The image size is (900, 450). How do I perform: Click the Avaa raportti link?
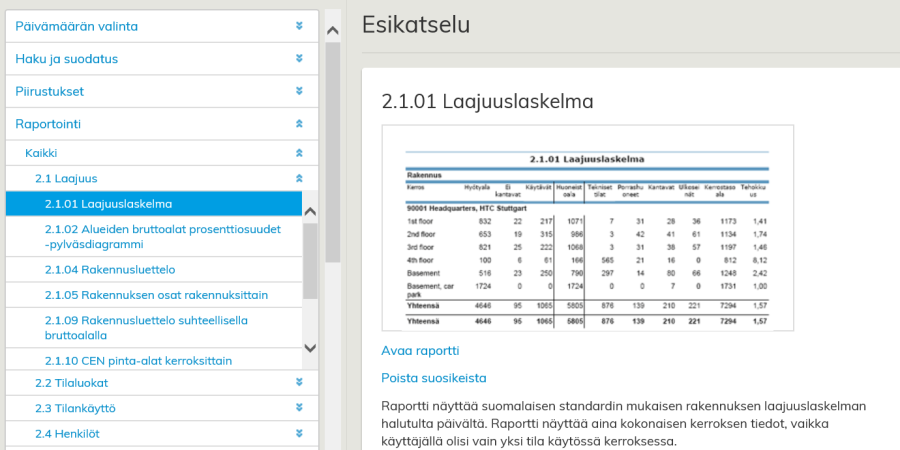(420, 351)
